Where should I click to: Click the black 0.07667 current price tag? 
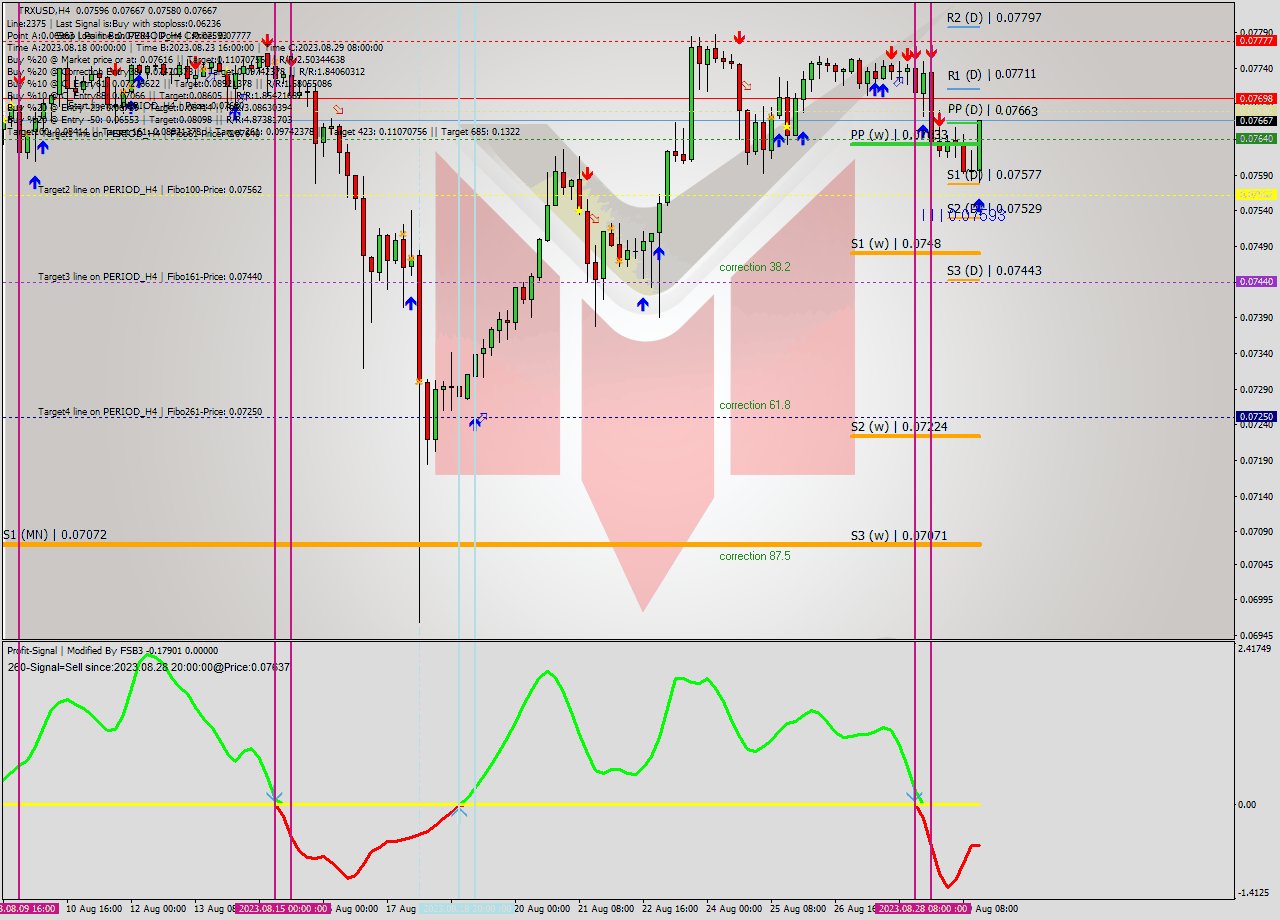point(1256,121)
